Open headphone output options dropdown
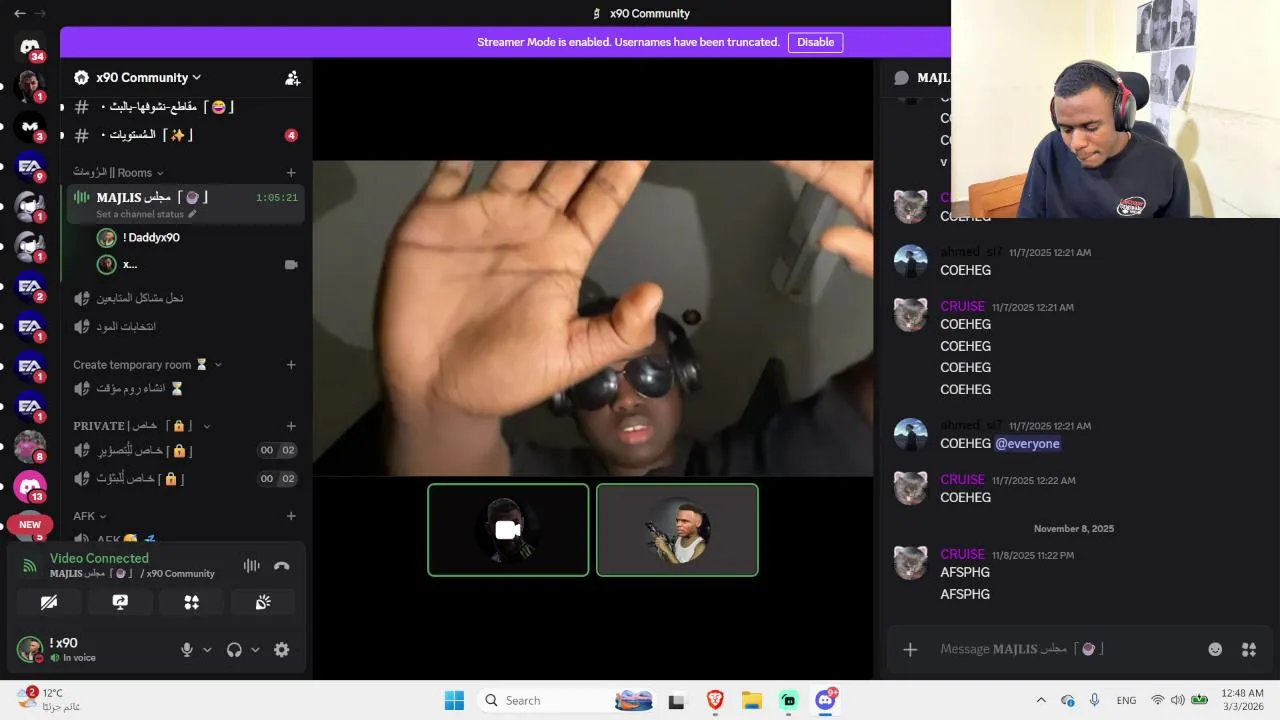The width and height of the screenshot is (1280, 720). 255,650
